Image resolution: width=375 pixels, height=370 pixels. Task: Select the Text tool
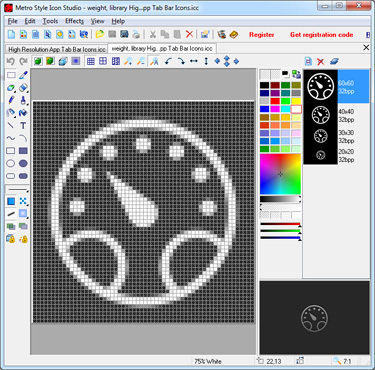coord(23,126)
